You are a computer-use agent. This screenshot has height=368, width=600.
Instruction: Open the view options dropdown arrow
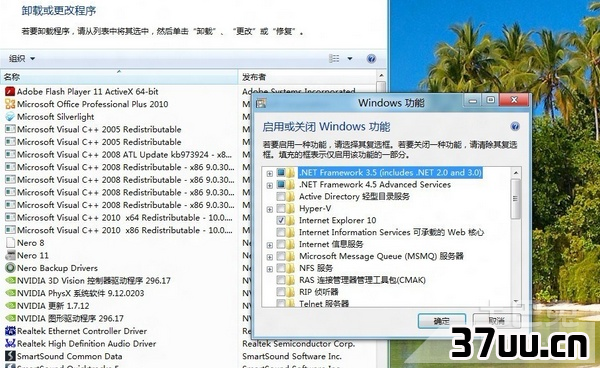click(x=350, y=59)
